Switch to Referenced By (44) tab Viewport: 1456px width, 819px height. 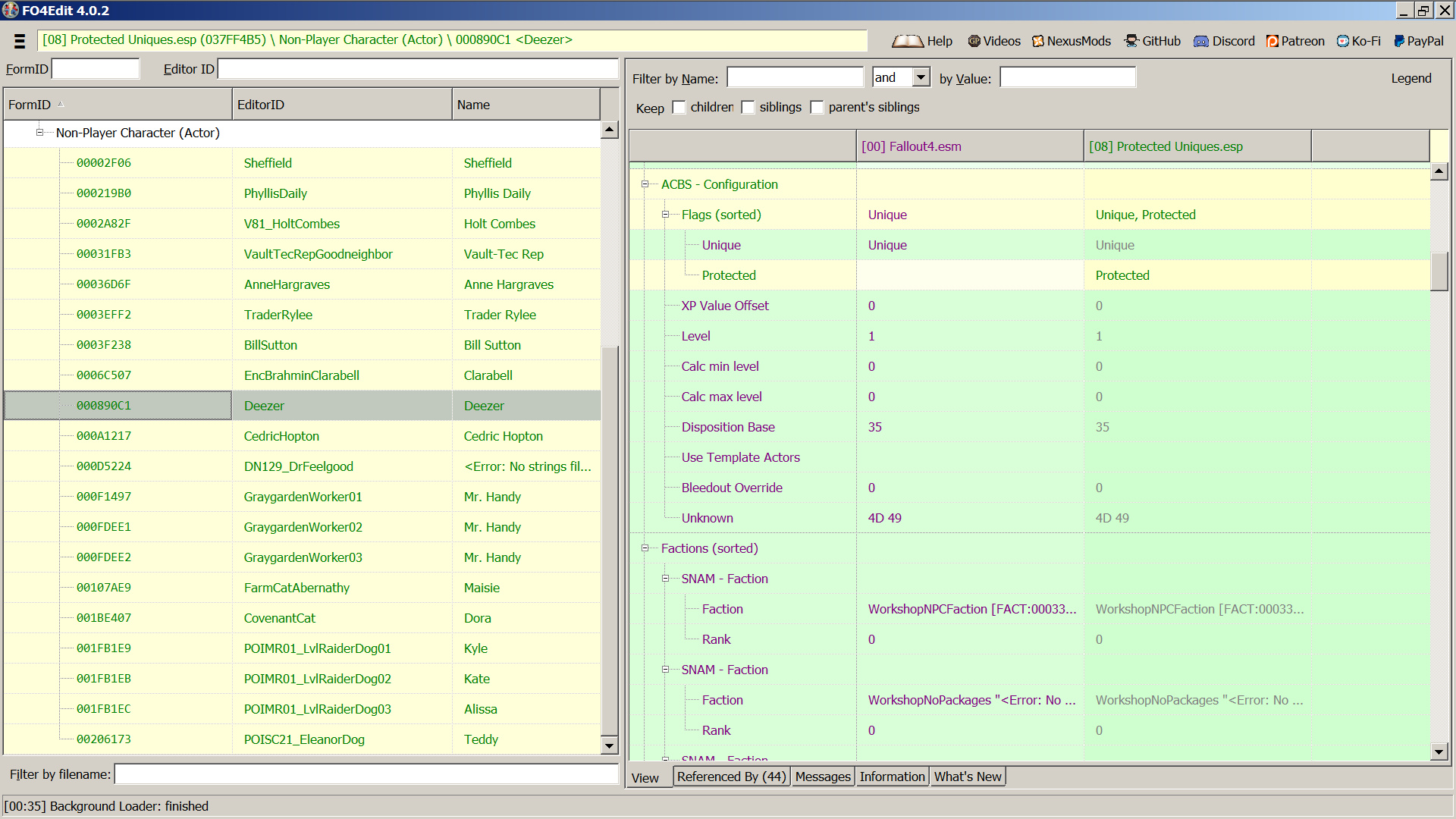click(732, 777)
